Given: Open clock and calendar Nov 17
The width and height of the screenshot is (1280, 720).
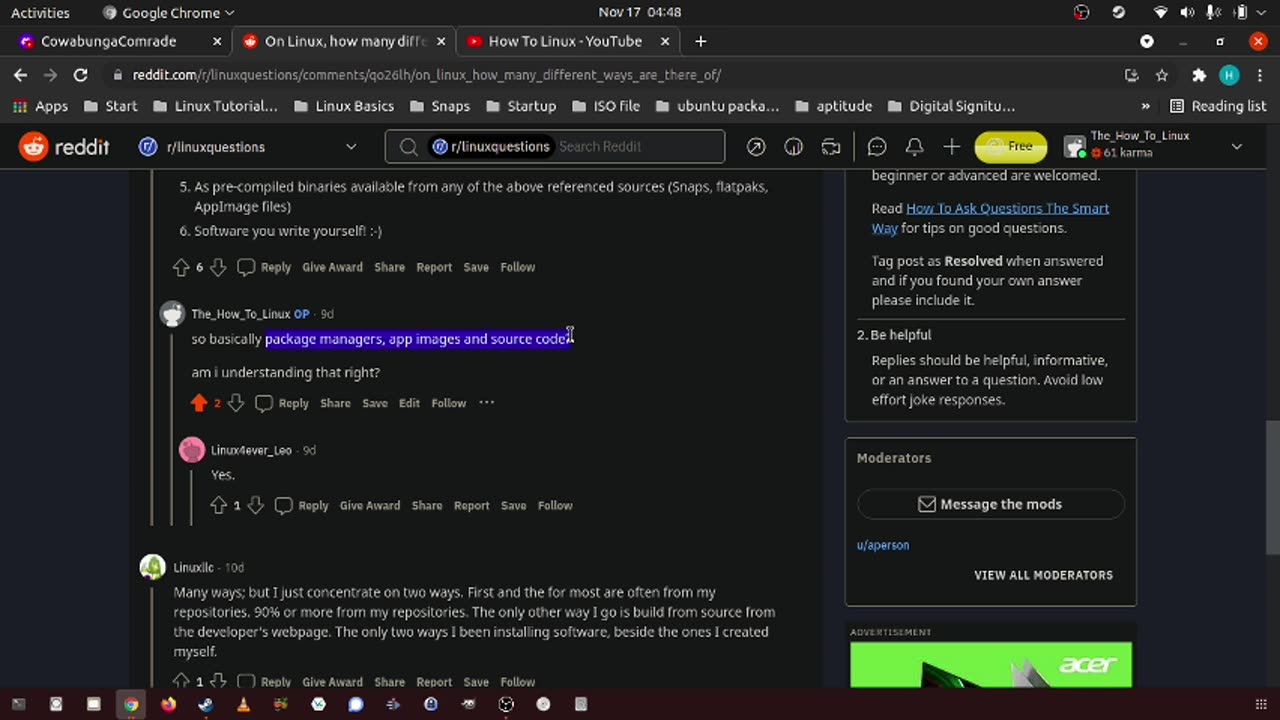Looking at the screenshot, I should [639, 13].
